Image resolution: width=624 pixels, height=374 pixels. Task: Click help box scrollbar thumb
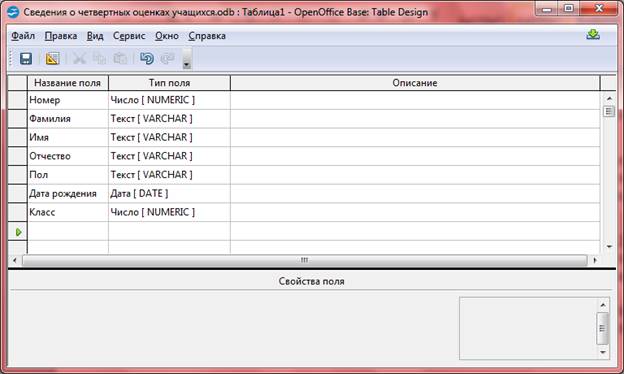(x=603, y=328)
